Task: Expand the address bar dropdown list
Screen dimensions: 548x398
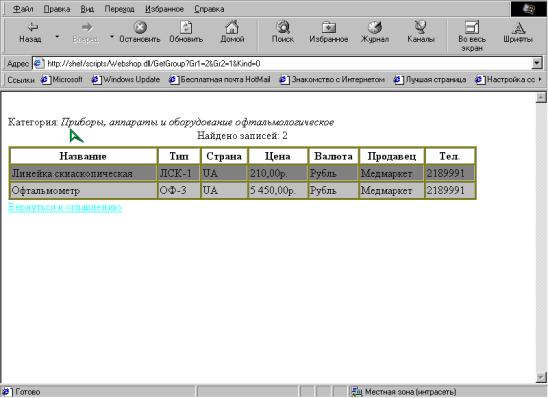Action: (x=536, y=63)
